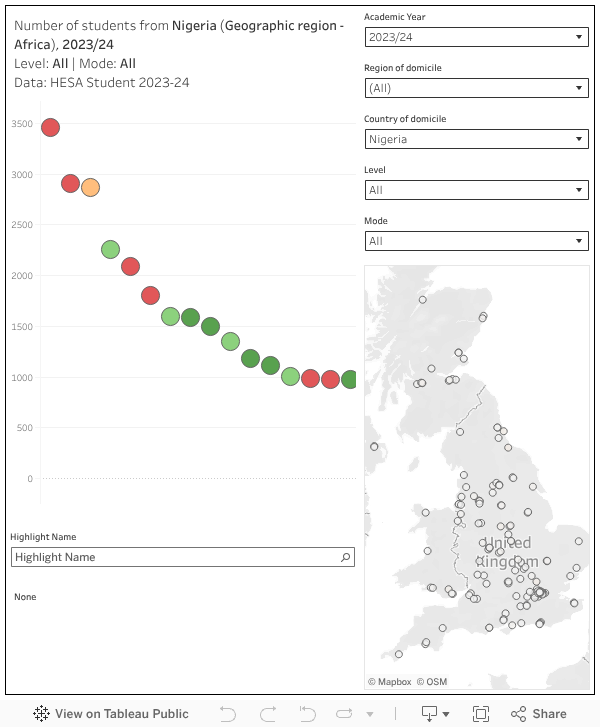Click the undo arrow icon

[228, 714]
